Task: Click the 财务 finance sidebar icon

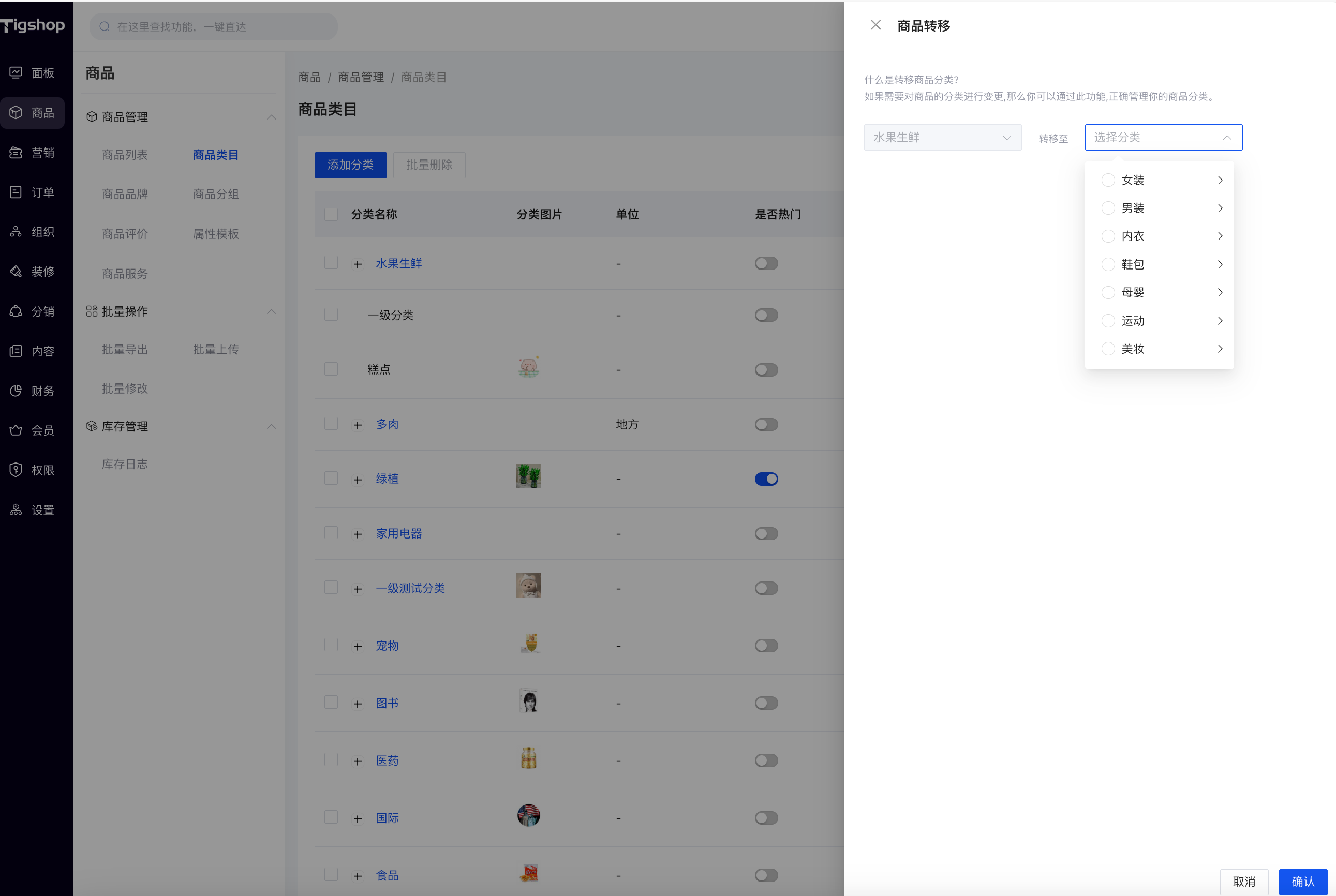Action: click(16, 391)
